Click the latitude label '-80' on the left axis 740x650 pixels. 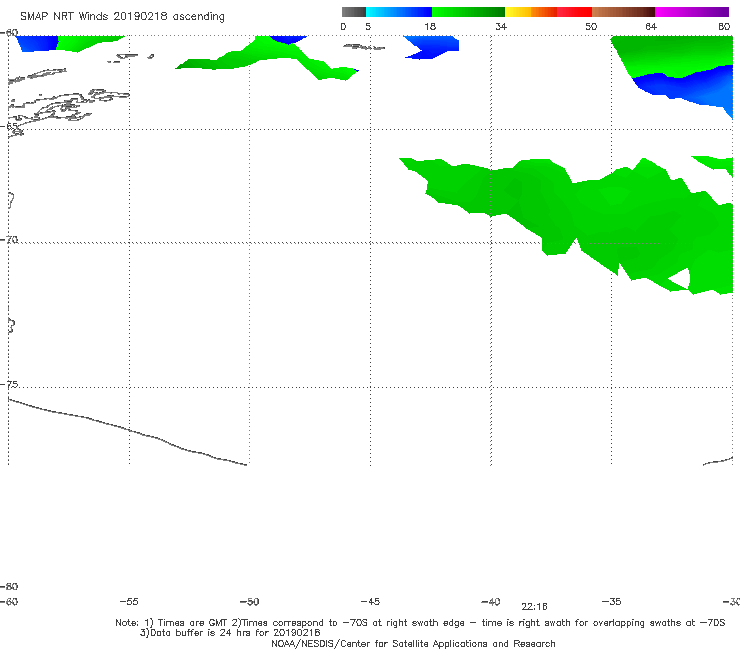click(9, 587)
